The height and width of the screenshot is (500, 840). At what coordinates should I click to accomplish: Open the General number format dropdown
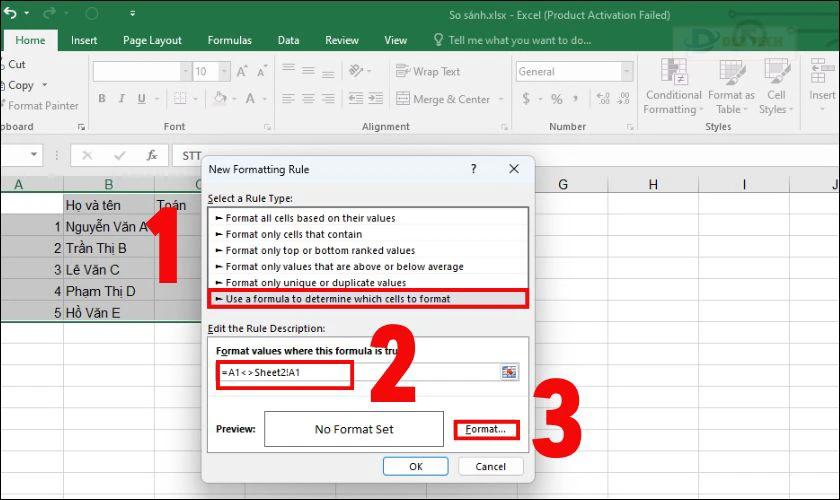(626, 71)
